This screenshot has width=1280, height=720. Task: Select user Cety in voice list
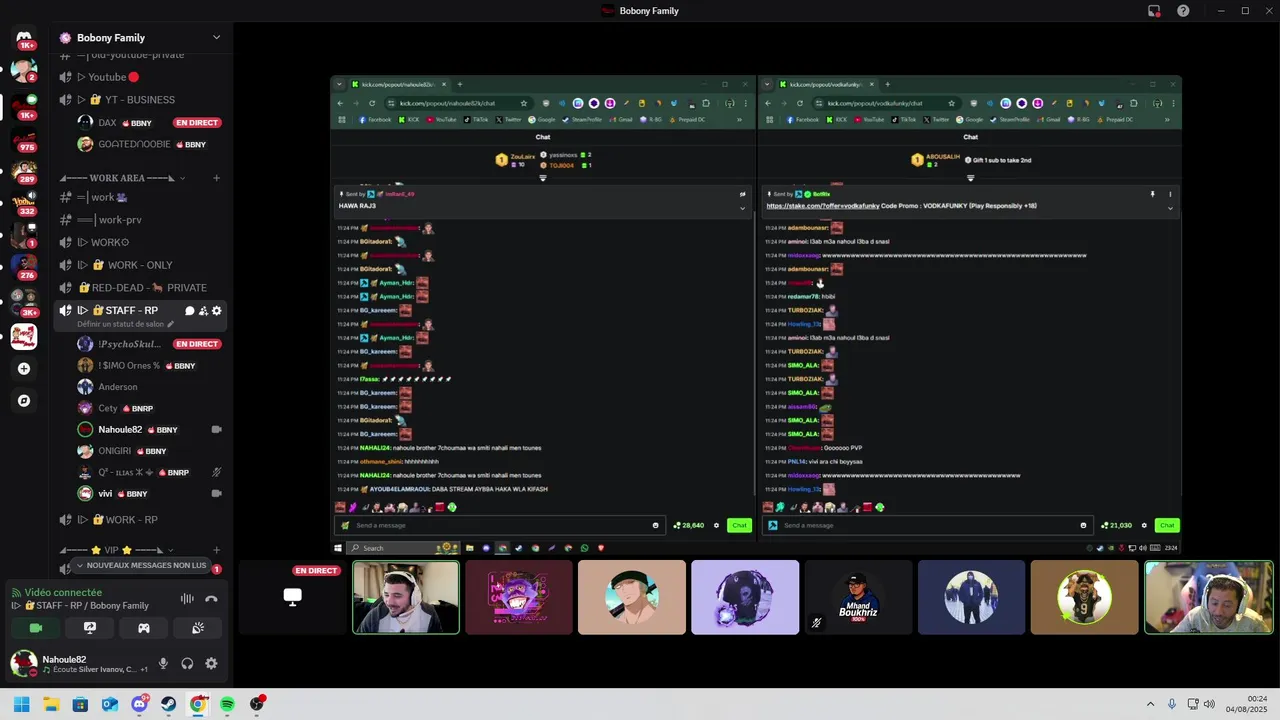[150, 409]
